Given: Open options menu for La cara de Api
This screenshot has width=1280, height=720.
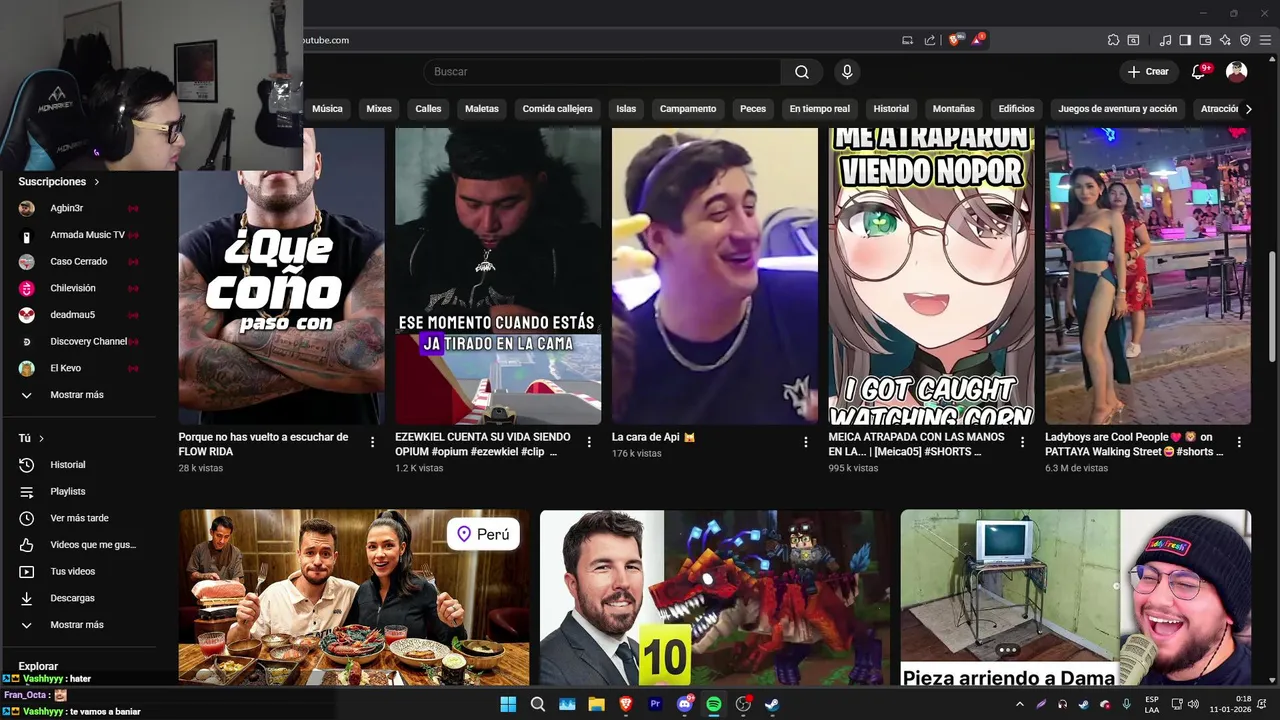Looking at the screenshot, I should [x=806, y=442].
